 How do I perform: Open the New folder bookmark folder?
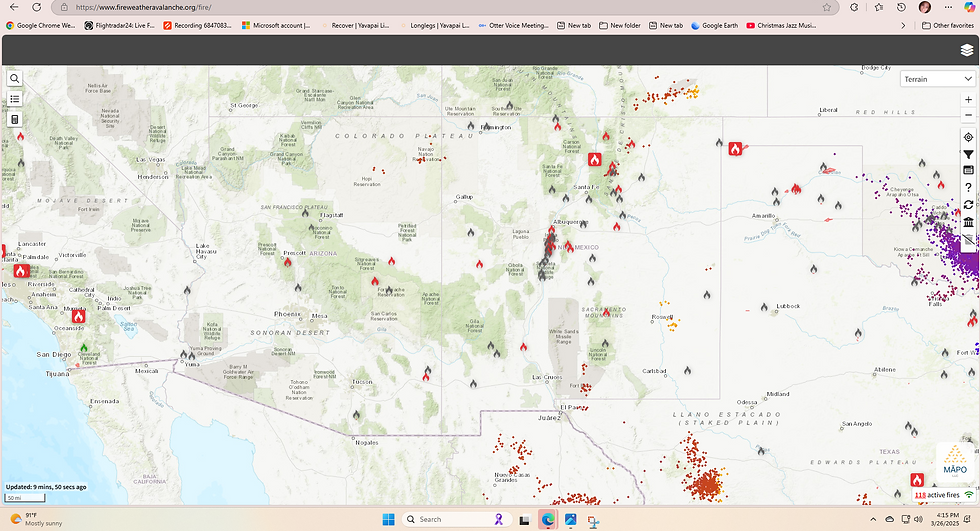(x=619, y=26)
